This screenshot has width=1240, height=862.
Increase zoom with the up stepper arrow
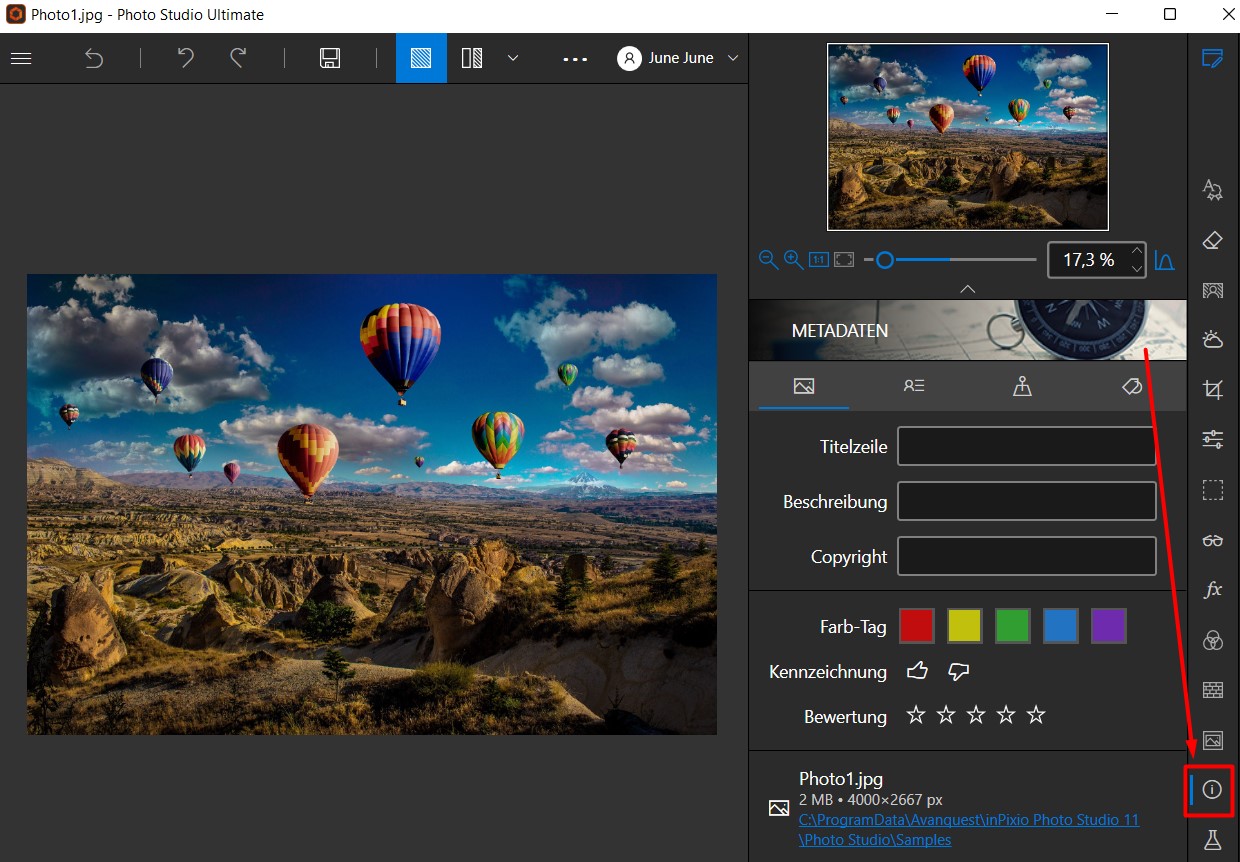pyautogui.click(x=1136, y=251)
